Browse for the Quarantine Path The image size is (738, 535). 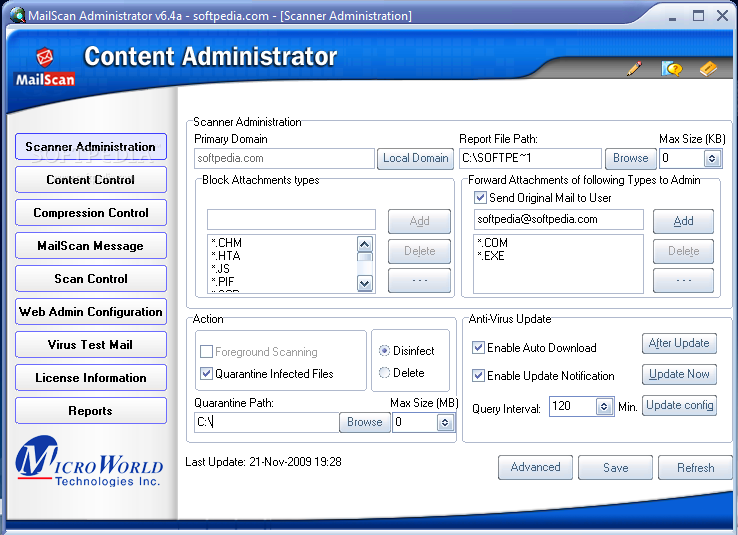click(x=365, y=422)
